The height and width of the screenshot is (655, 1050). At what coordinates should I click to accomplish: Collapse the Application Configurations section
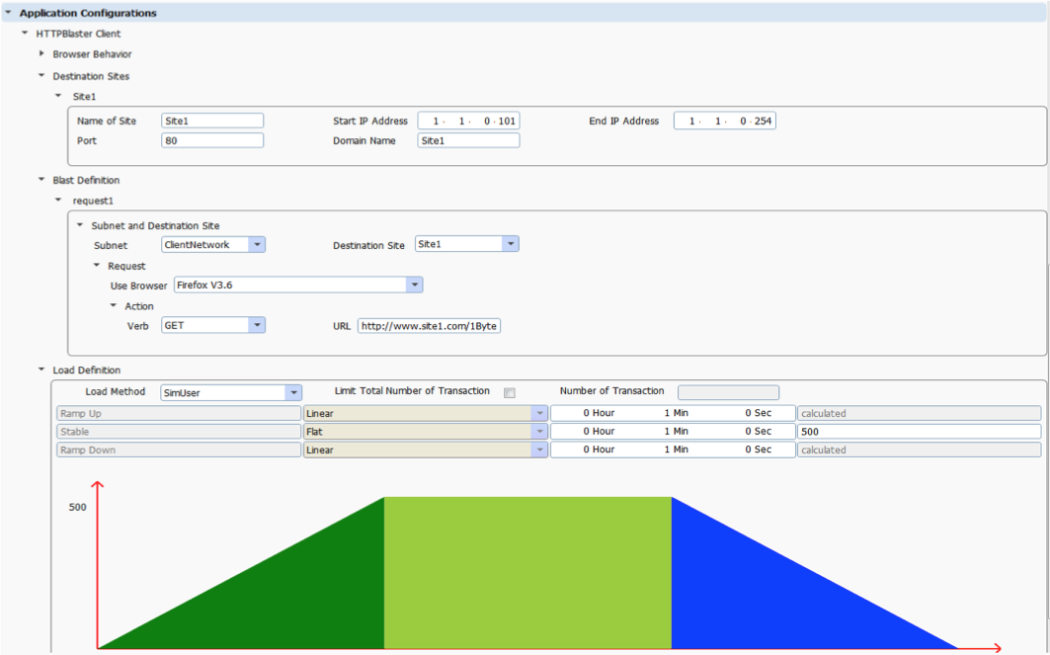(x=11, y=13)
